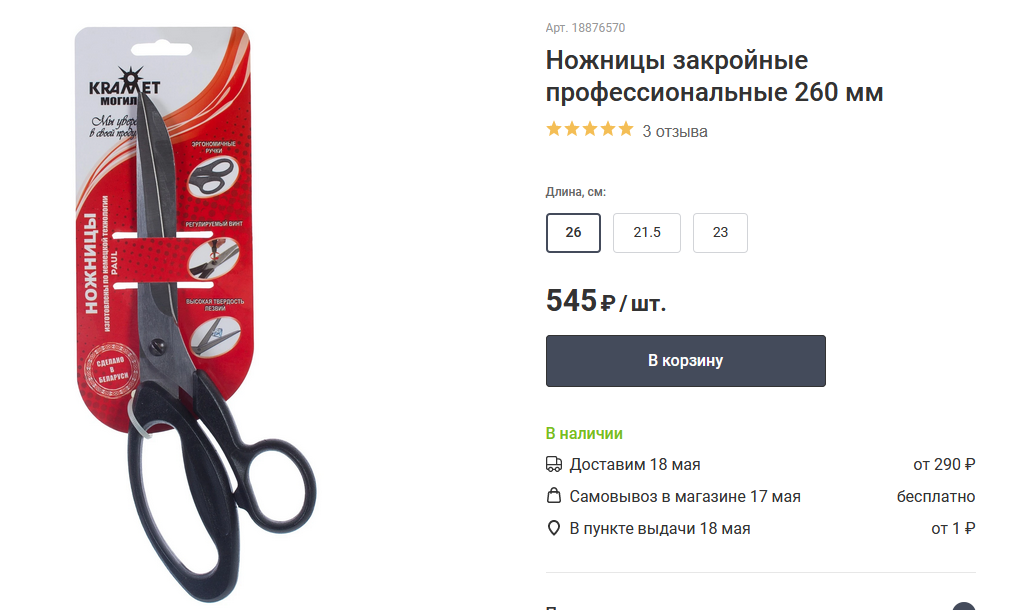The height and width of the screenshot is (610, 1030).
Task: Click the dark round icon at bottom right
Action: pyautogui.click(x=964, y=606)
